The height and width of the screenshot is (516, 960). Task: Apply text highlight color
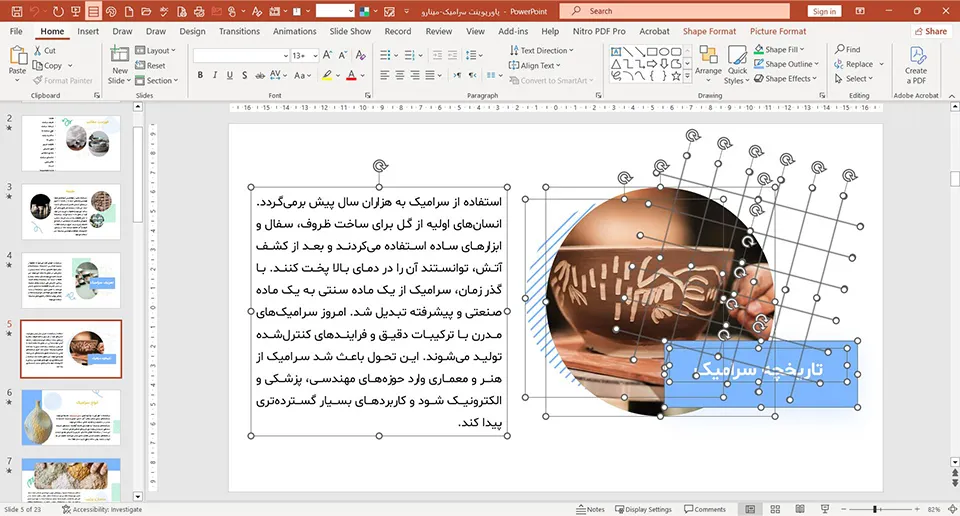click(x=328, y=75)
